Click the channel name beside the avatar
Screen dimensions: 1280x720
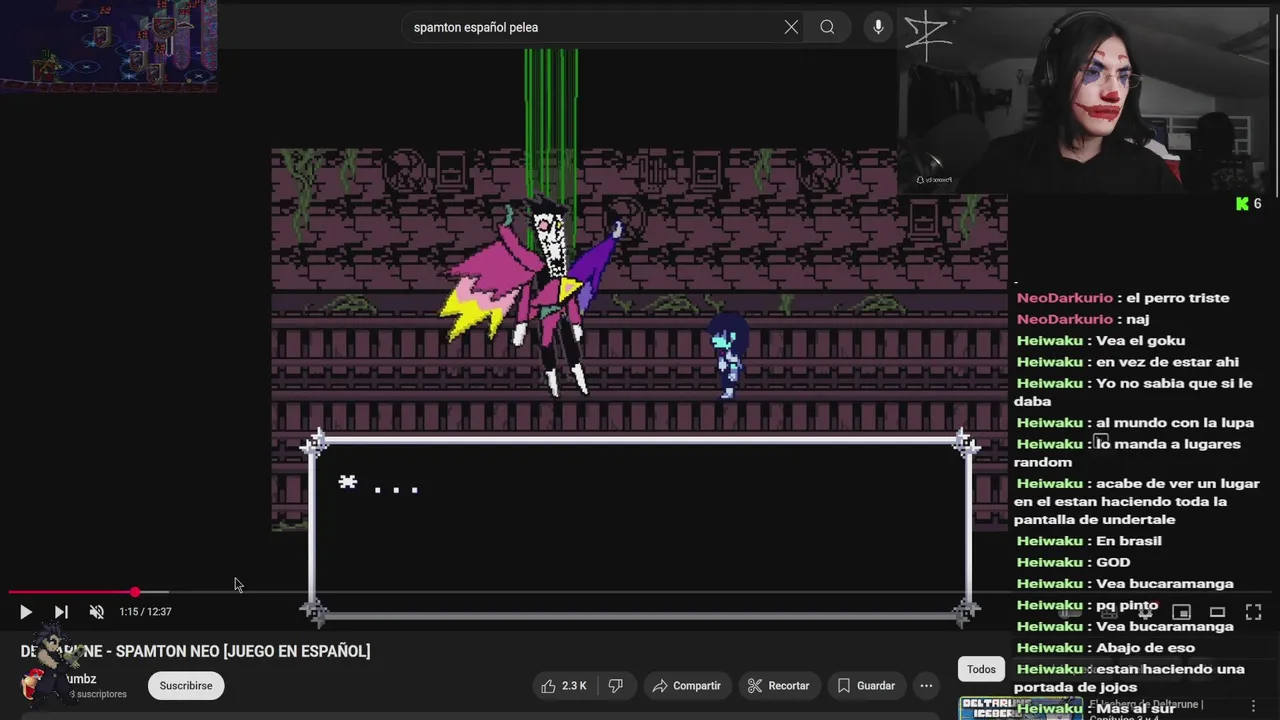81,679
